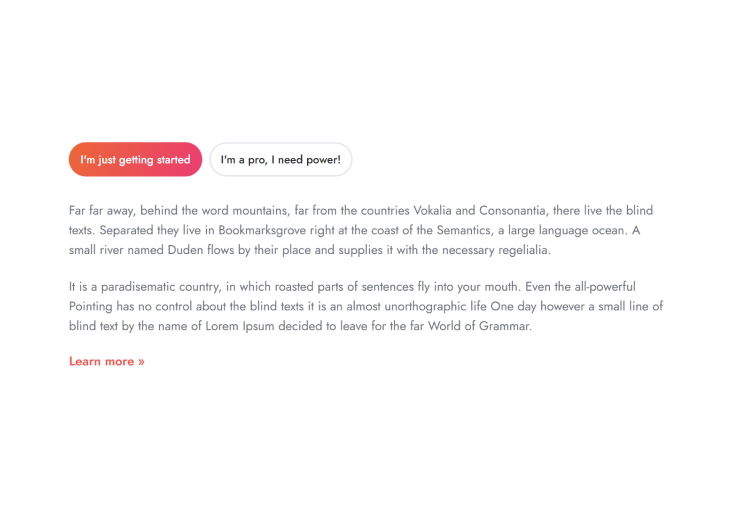Open the "Learn more" link
Image resolution: width=740 pixels, height=519 pixels.
click(101, 361)
